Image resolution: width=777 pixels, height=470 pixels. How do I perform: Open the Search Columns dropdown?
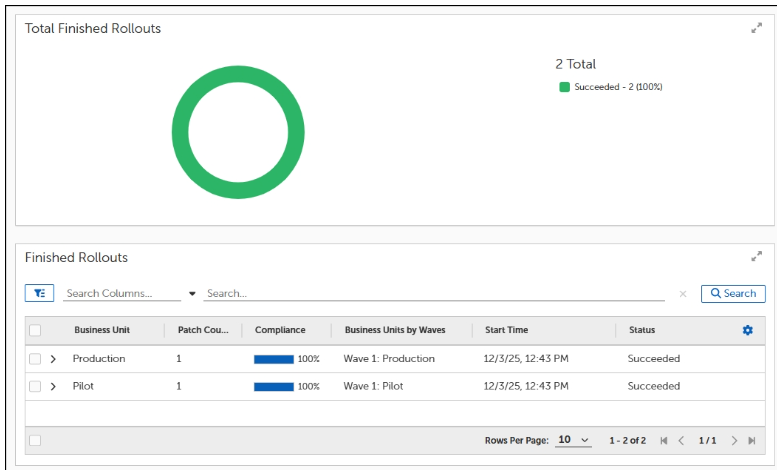point(192,294)
